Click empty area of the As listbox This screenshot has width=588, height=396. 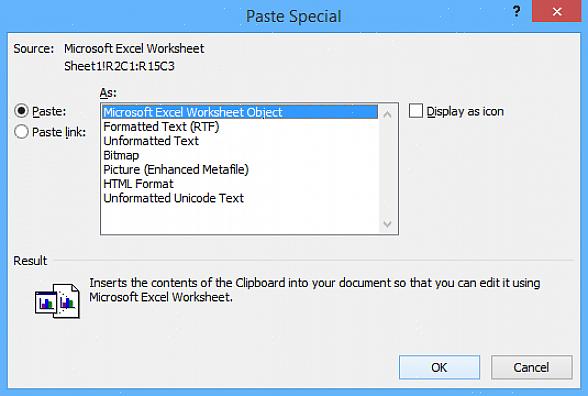click(x=240, y=219)
